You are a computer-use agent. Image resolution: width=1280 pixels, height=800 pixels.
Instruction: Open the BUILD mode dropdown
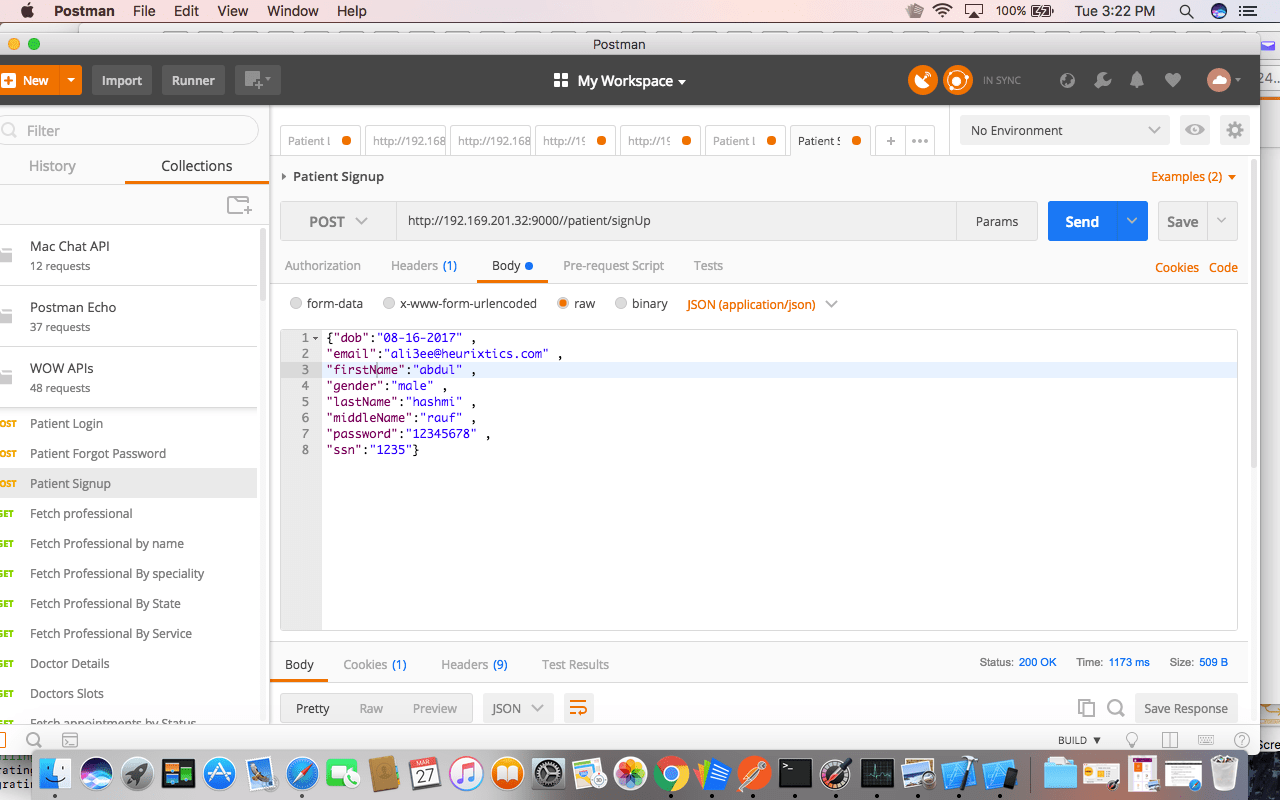pos(1079,740)
